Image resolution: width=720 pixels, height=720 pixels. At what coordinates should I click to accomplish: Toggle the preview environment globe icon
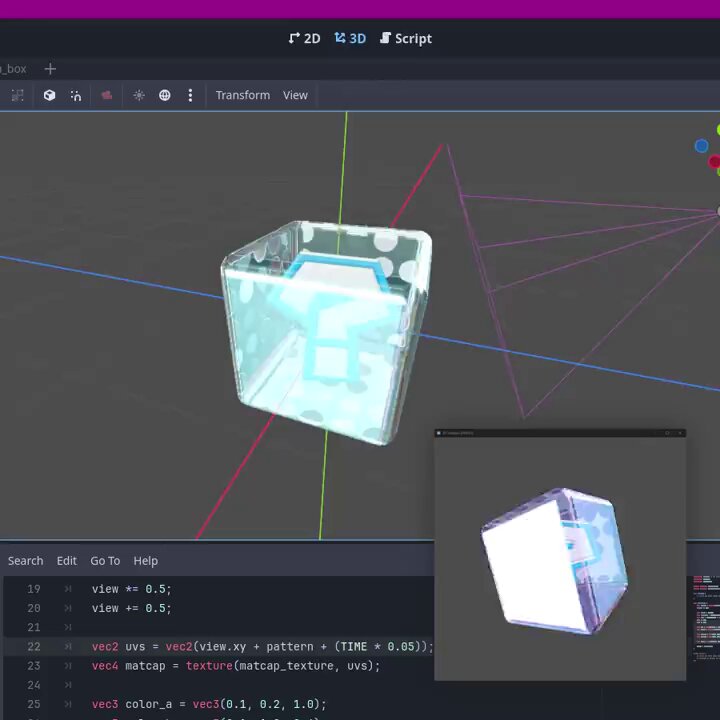coord(164,95)
